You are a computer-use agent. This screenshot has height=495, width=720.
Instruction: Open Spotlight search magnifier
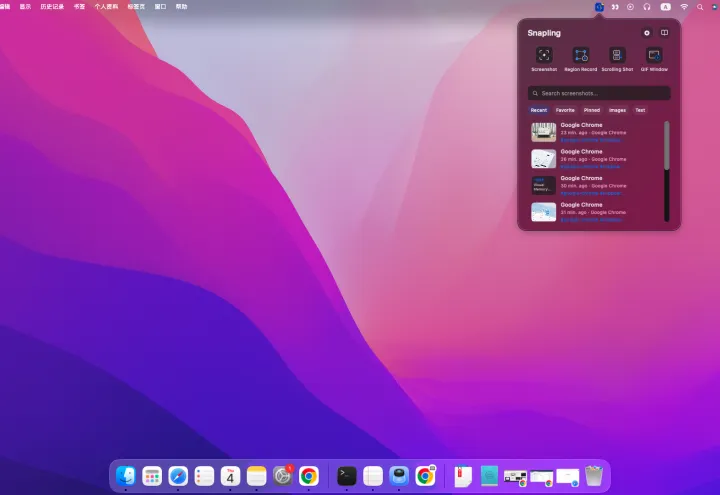tap(700, 7)
